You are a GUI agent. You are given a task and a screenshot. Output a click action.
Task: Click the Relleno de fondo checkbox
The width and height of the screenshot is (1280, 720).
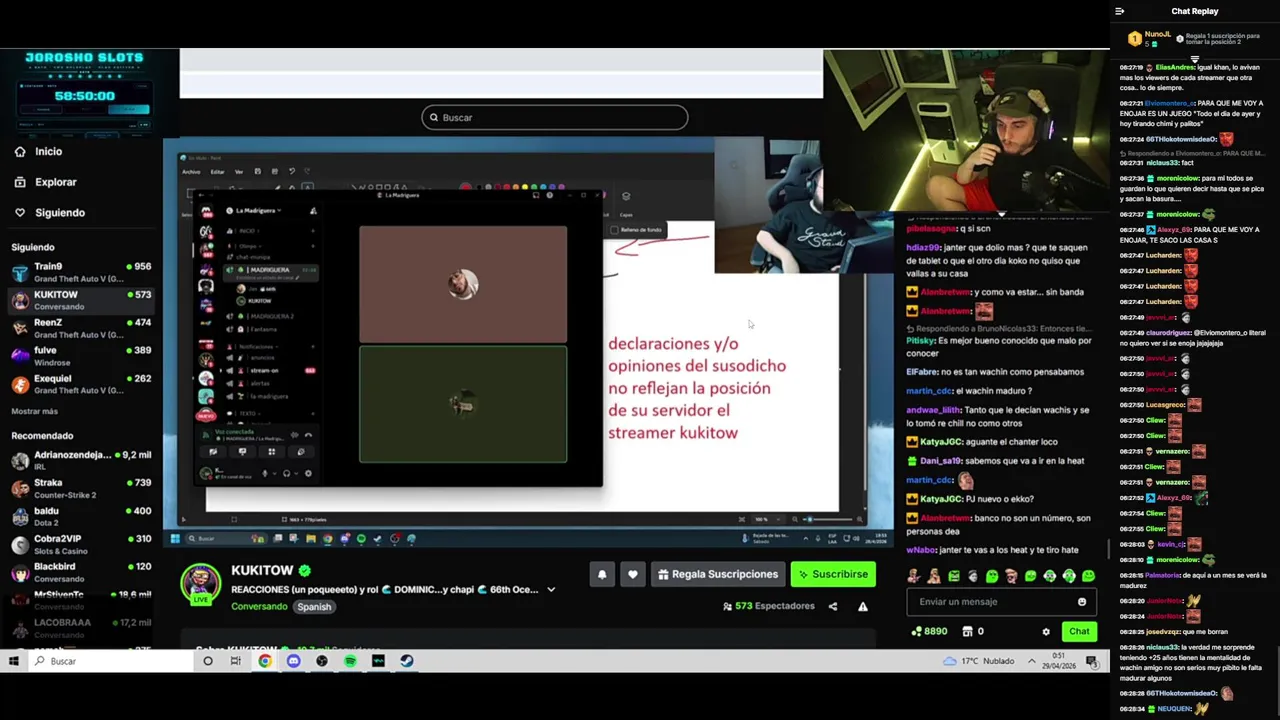[x=614, y=230]
